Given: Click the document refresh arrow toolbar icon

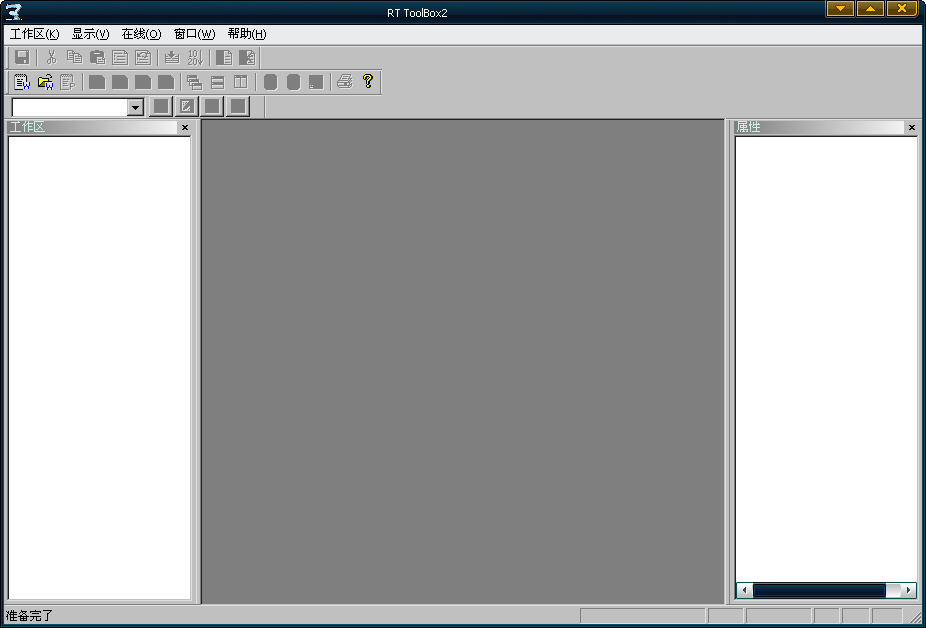Looking at the screenshot, I should 144,57.
